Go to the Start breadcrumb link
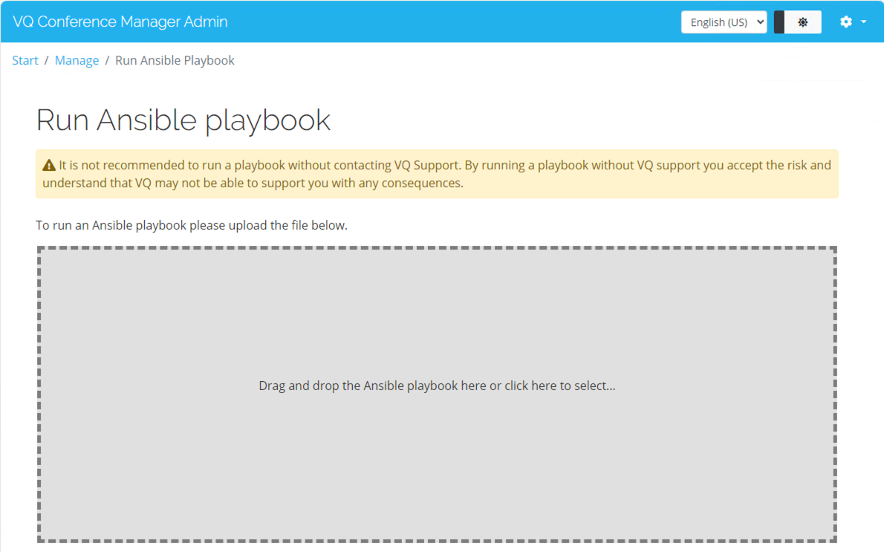 click(x=25, y=60)
